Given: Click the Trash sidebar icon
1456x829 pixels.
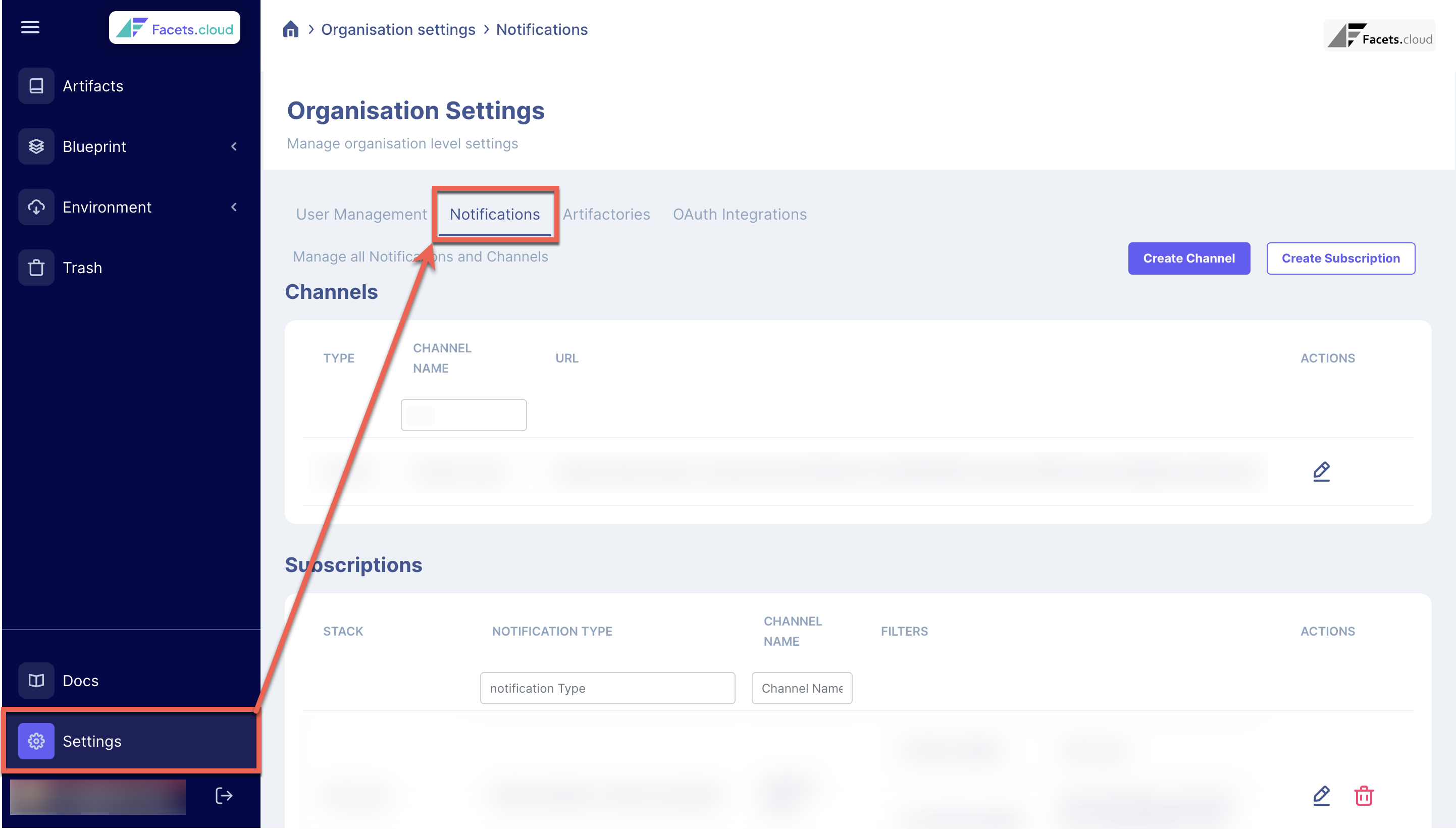Looking at the screenshot, I should (36, 268).
